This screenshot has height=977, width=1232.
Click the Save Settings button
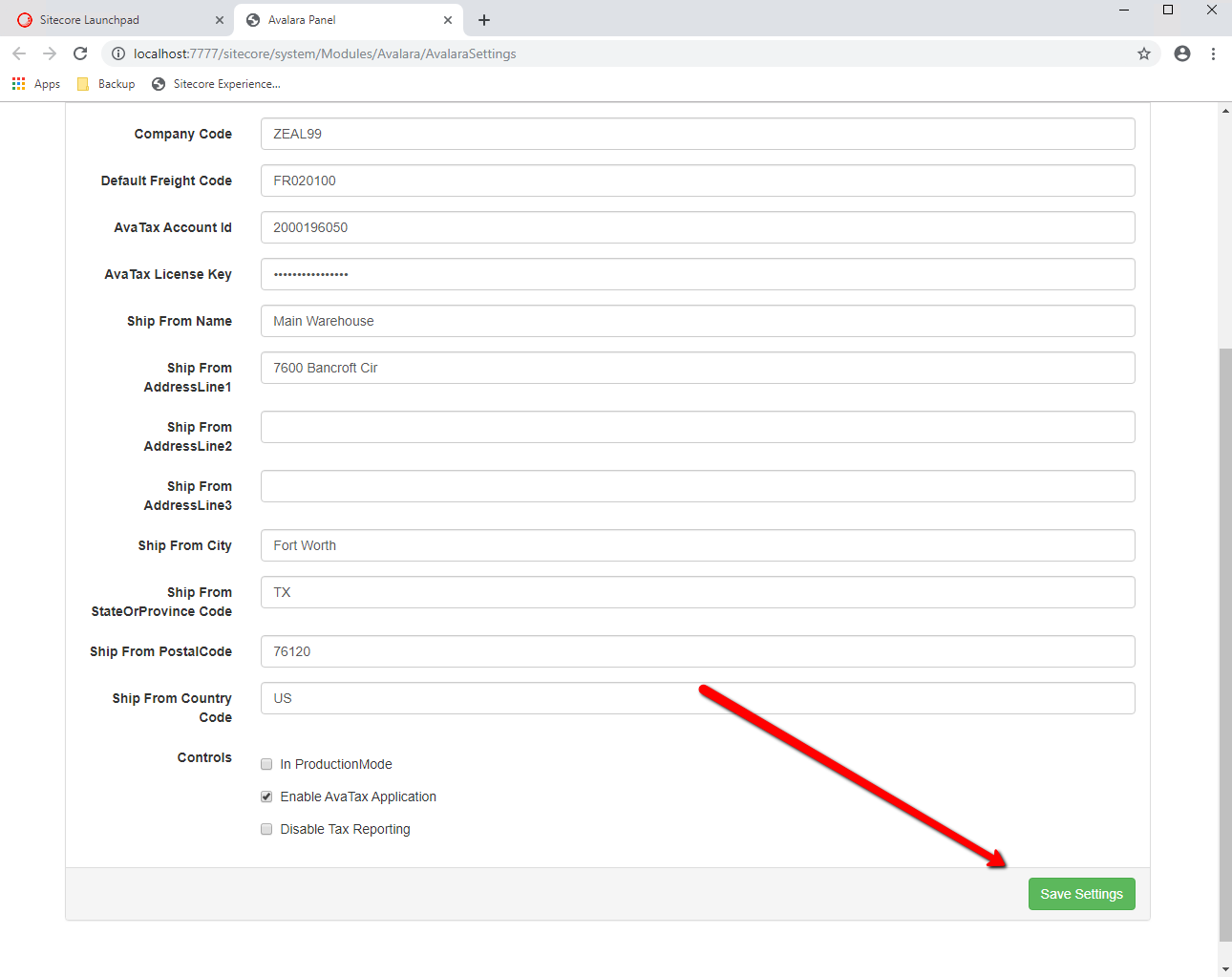[x=1081, y=894]
